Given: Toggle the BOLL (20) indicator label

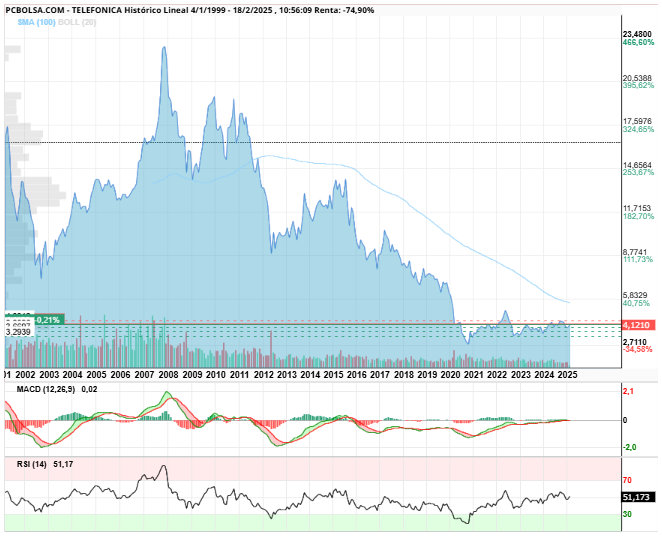Looking at the screenshot, I should point(77,22).
